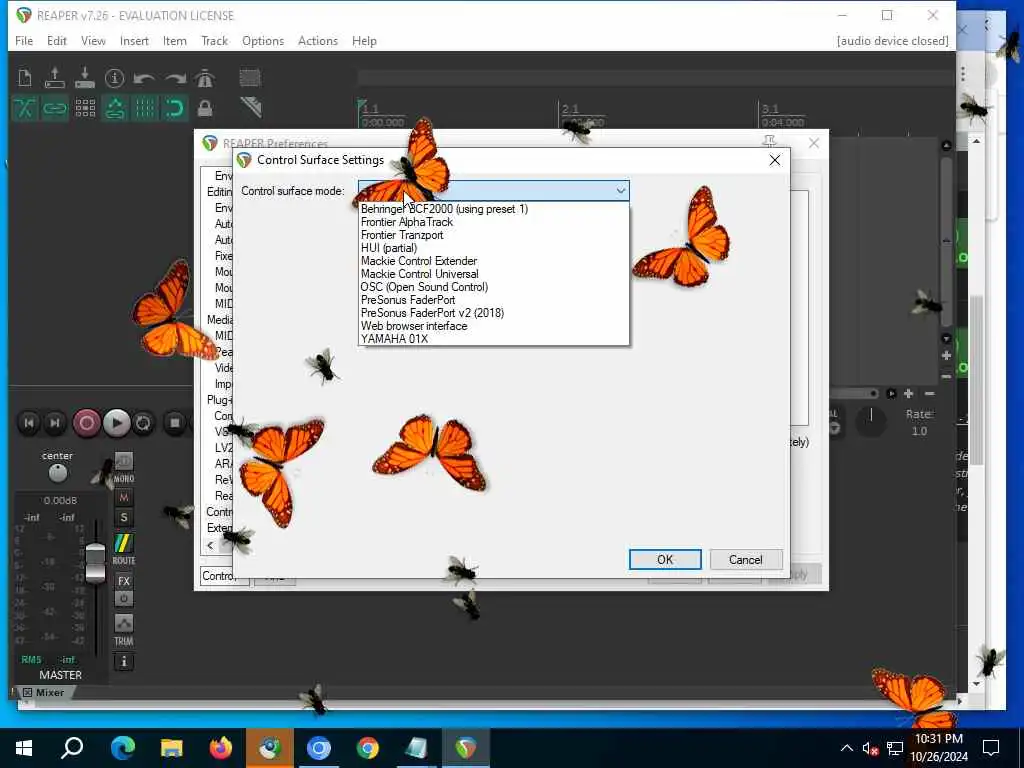Click the Undo arrow icon

144,78
